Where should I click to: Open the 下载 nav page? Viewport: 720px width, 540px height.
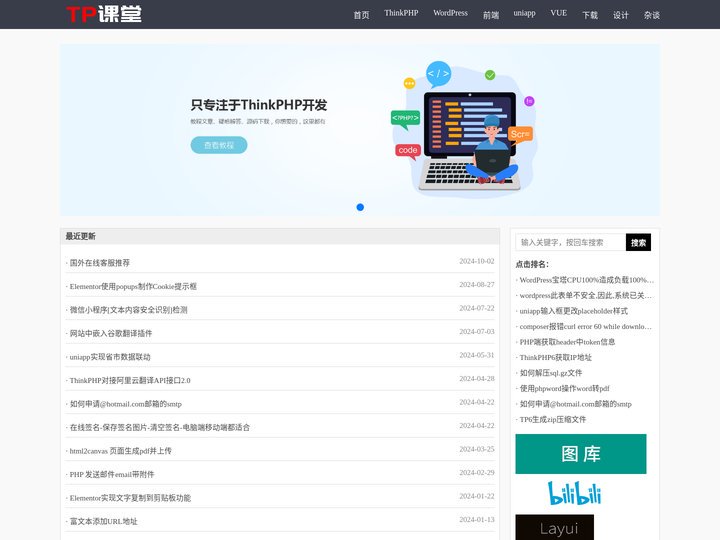590,15
